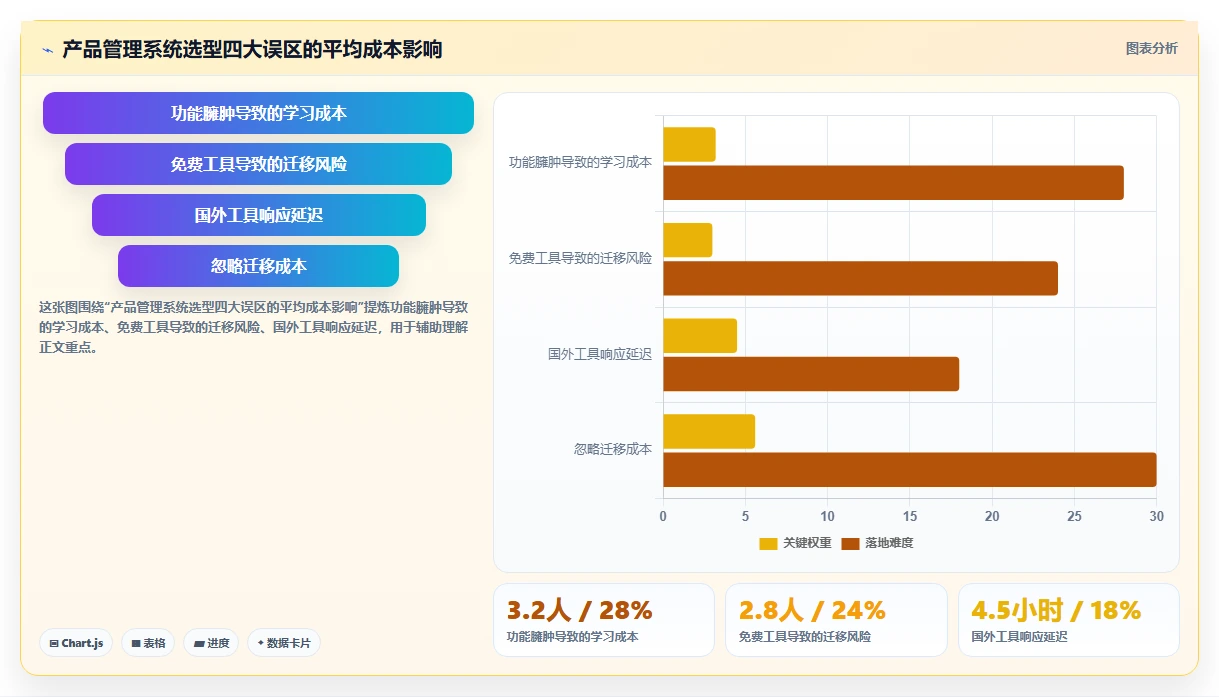Click the 表格 tag chip
The width and height of the screenshot is (1219, 697).
click(148, 643)
